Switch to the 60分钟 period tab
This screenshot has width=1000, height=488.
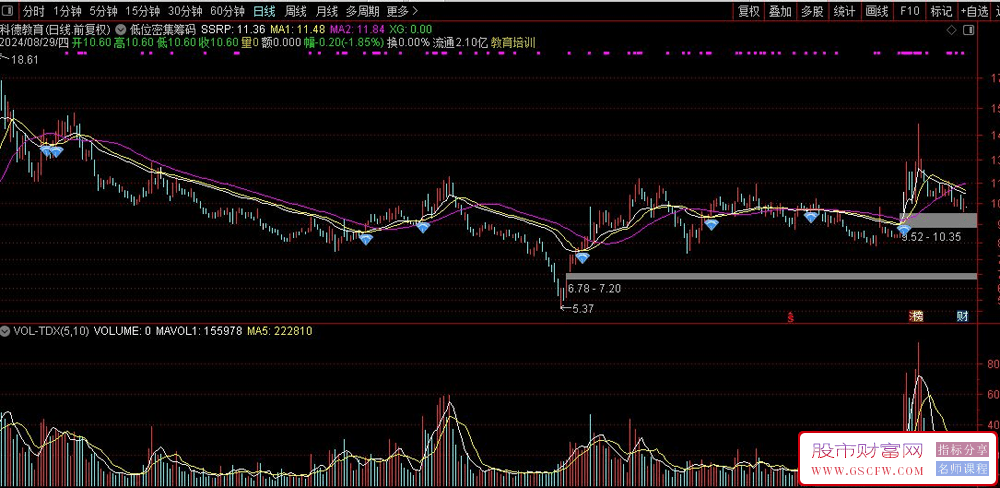click(x=228, y=11)
